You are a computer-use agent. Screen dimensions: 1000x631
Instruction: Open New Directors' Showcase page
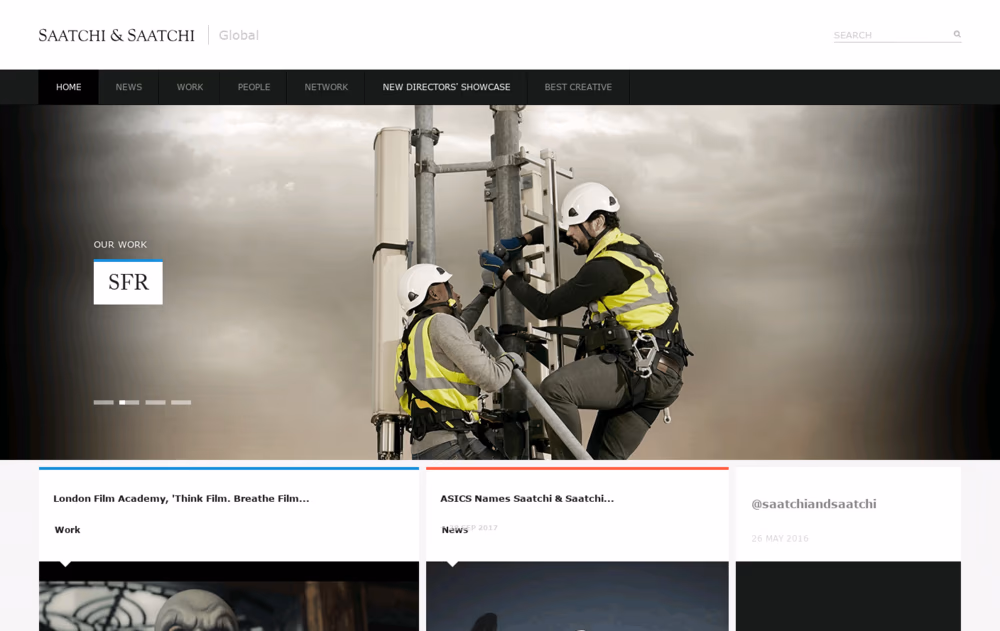tap(446, 87)
